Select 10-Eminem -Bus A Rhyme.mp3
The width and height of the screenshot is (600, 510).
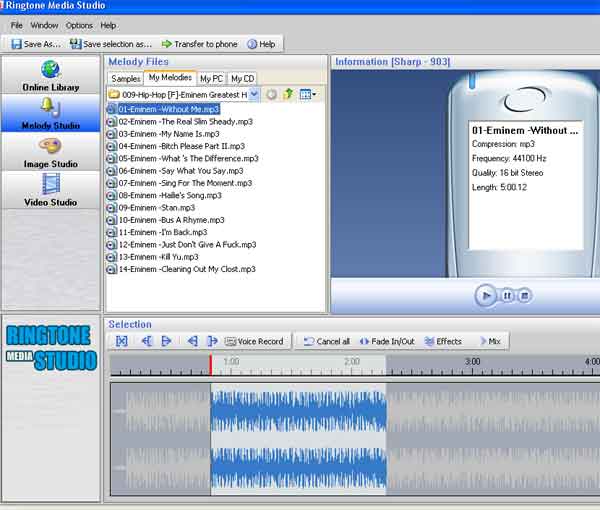click(x=166, y=220)
